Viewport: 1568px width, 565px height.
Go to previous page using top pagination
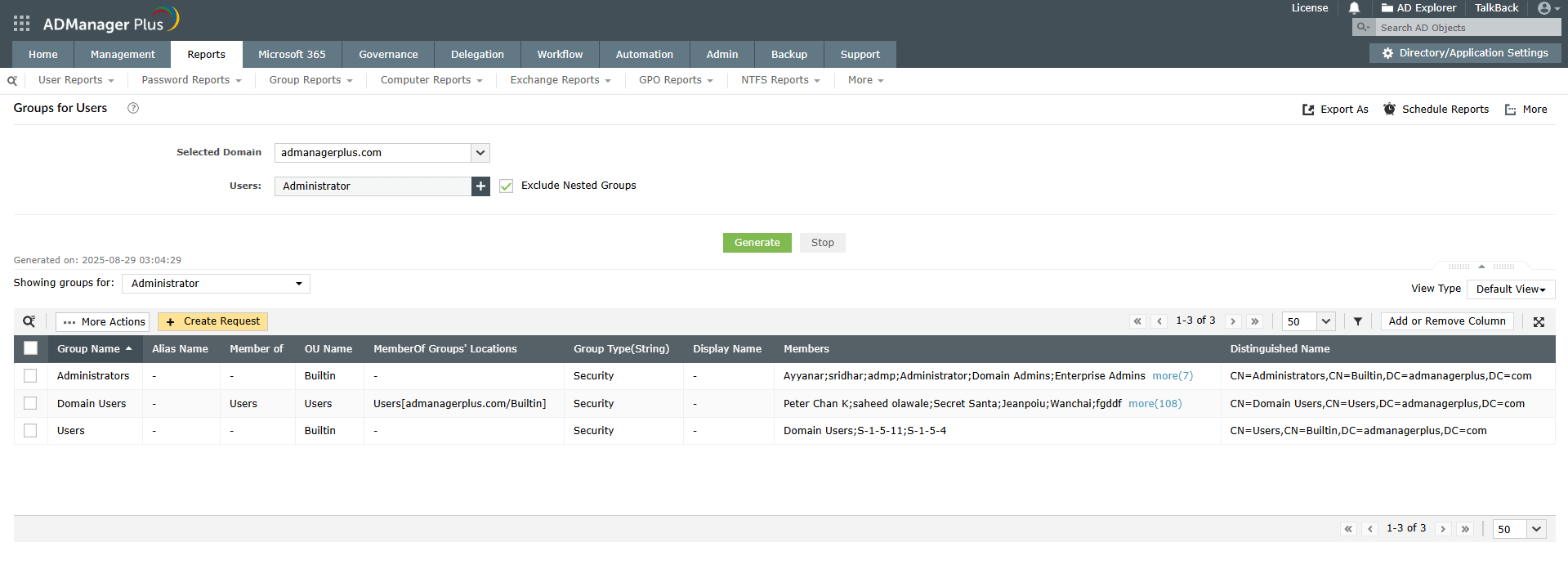click(1159, 321)
